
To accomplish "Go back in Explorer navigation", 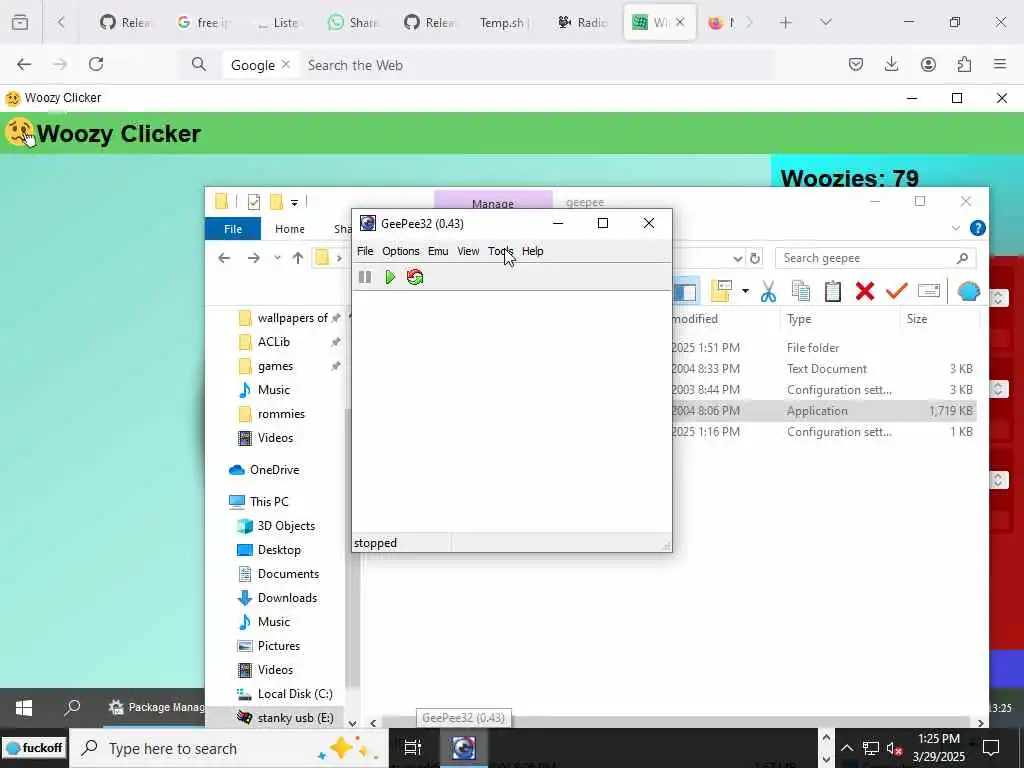I will pyautogui.click(x=224, y=258).
